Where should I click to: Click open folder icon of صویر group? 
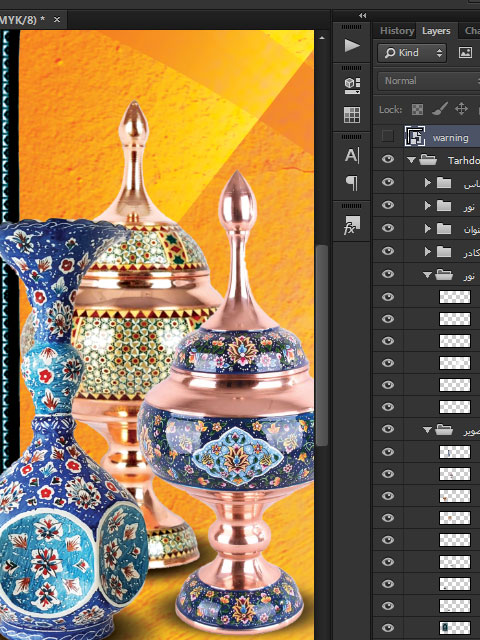coord(444,429)
